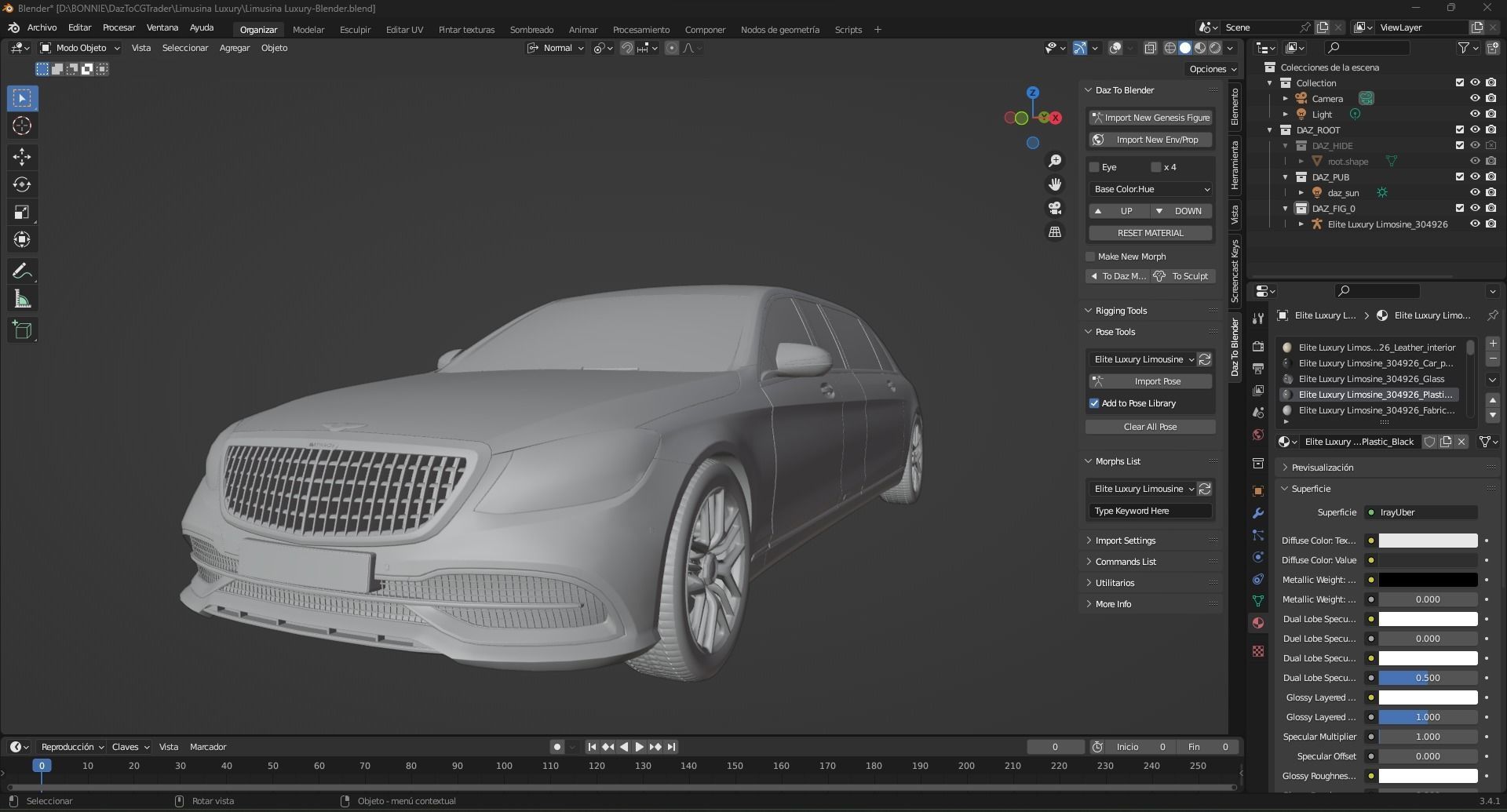Select the Transform tool
This screenshot has height=812, width=1507.
(22, 239)
